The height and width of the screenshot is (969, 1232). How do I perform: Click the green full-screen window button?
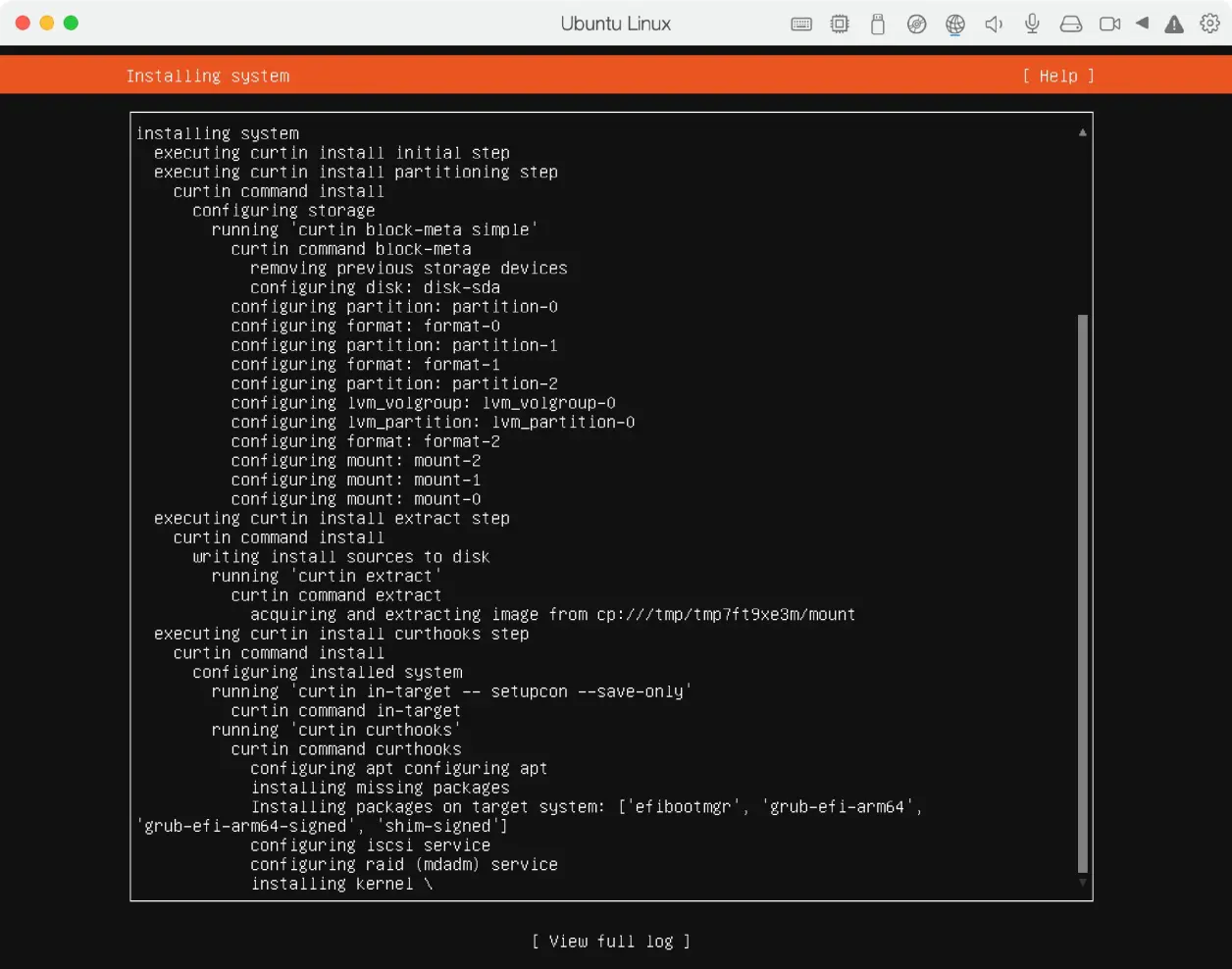71,23
